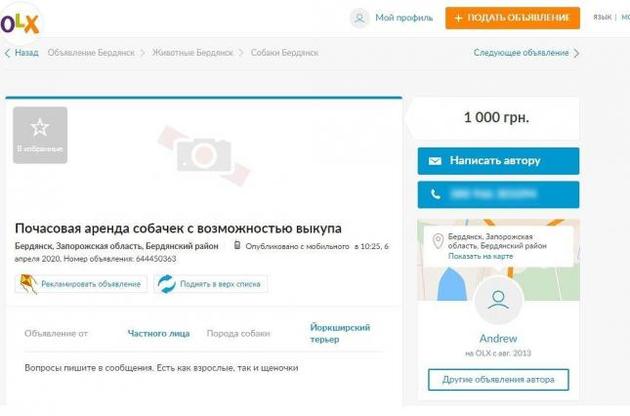Click listing location Бердянск, Запорожская область
Viewport: 630px width, 416px height.
click(x=117, y=246)
